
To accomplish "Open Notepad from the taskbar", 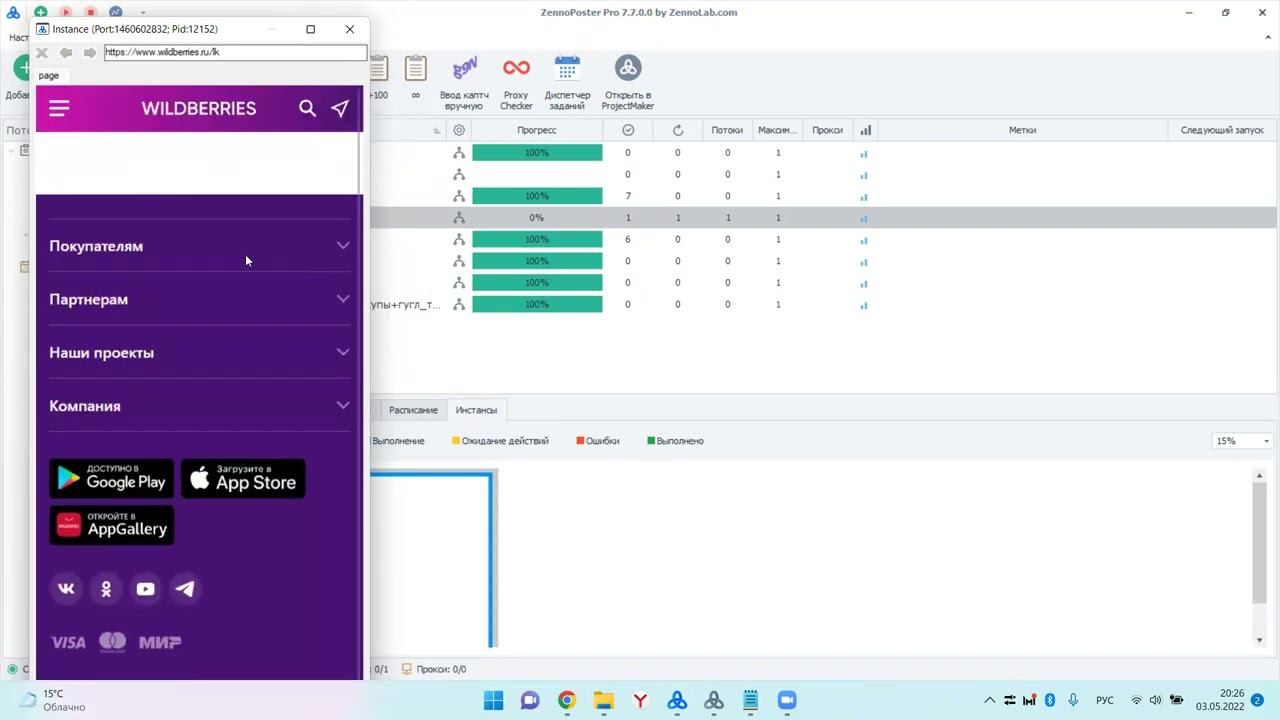I will point(750,700).
